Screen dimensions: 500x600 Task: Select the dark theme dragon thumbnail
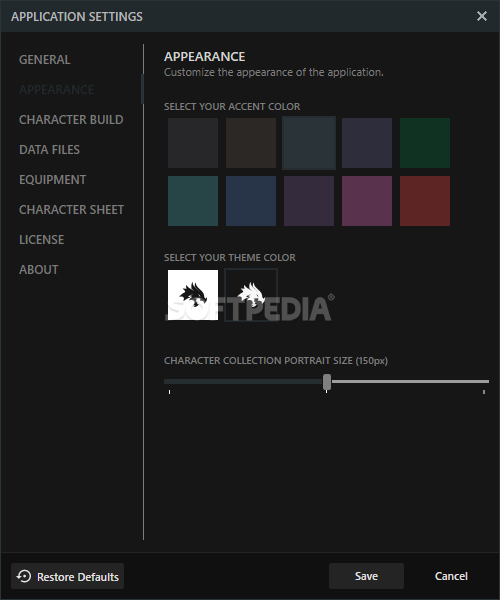coord(251,295)
